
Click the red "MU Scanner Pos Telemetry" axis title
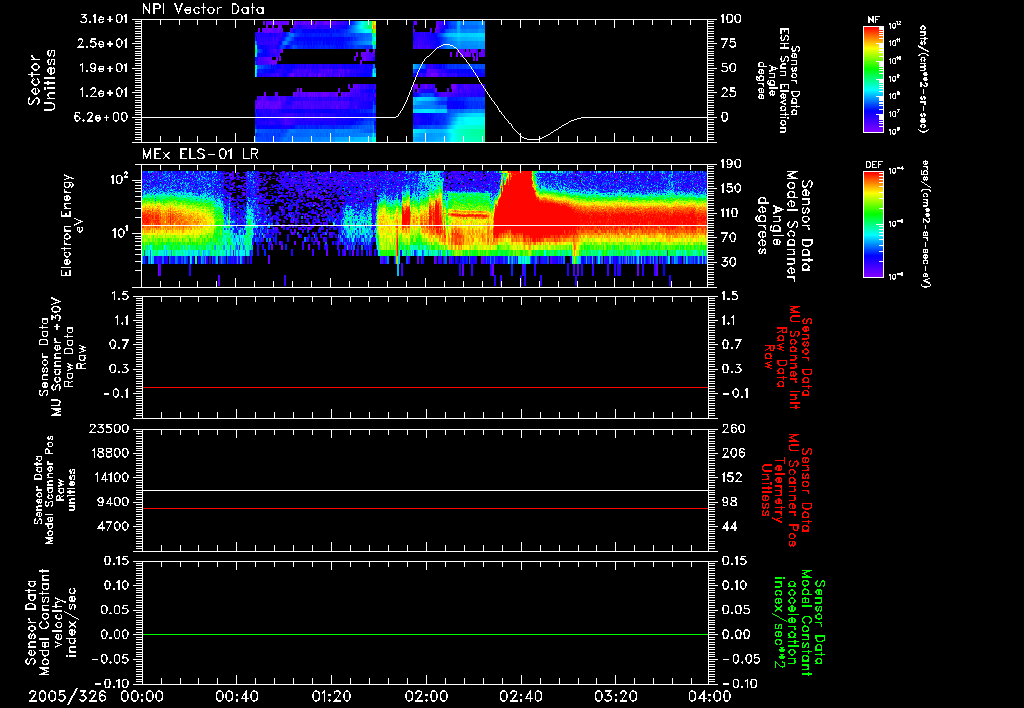pyautogui.click(x=787, y=490)
